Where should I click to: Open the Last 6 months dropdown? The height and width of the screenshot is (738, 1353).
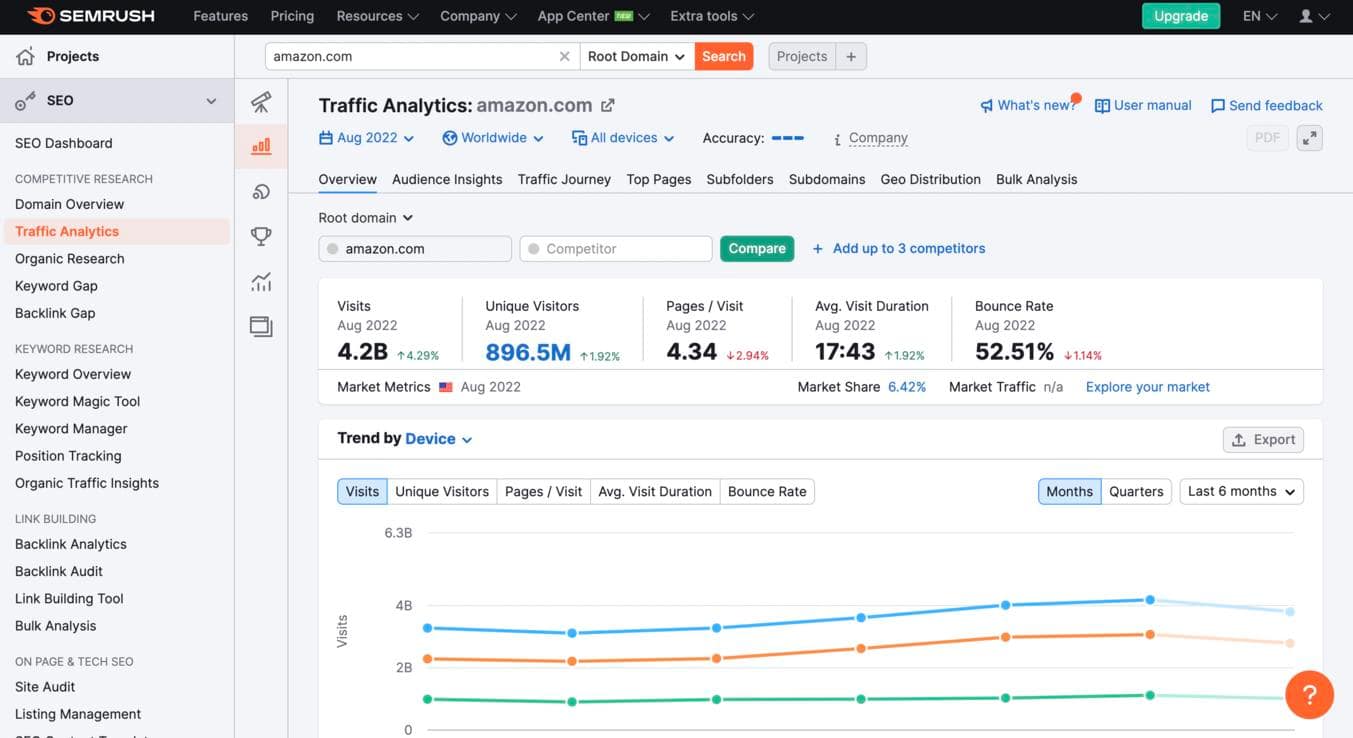[x=1240, y=491]
